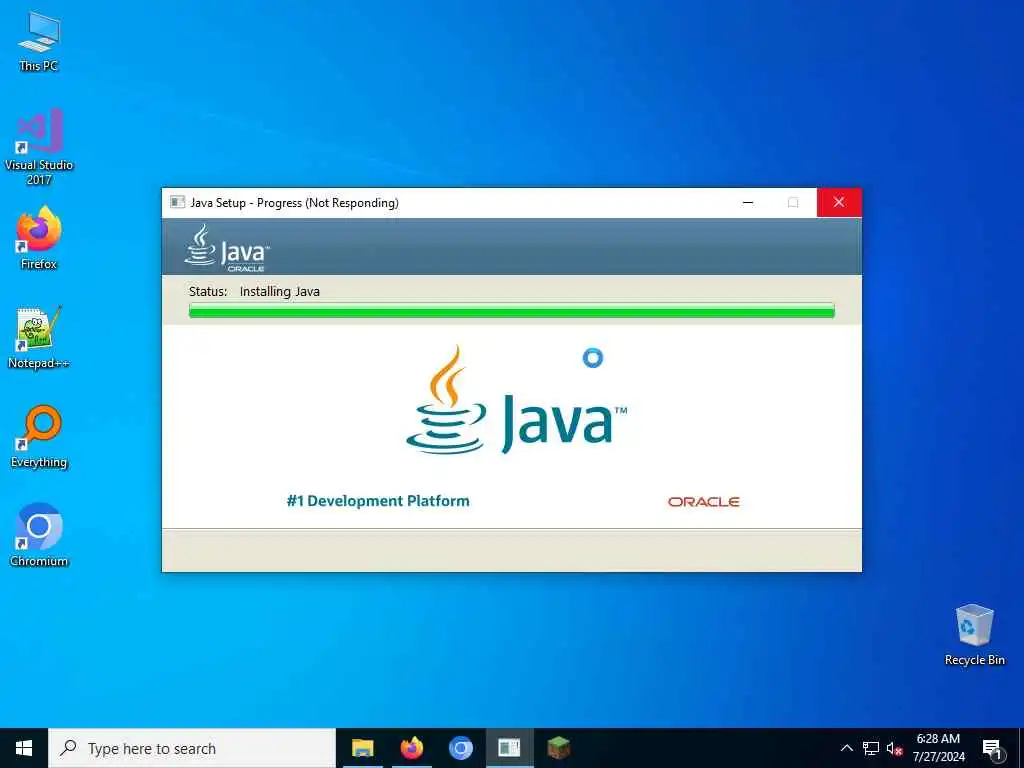The width and height of the screenshot is (1024, 768).
Task: Click the red ORACLE logo
Action: (703, 502)
